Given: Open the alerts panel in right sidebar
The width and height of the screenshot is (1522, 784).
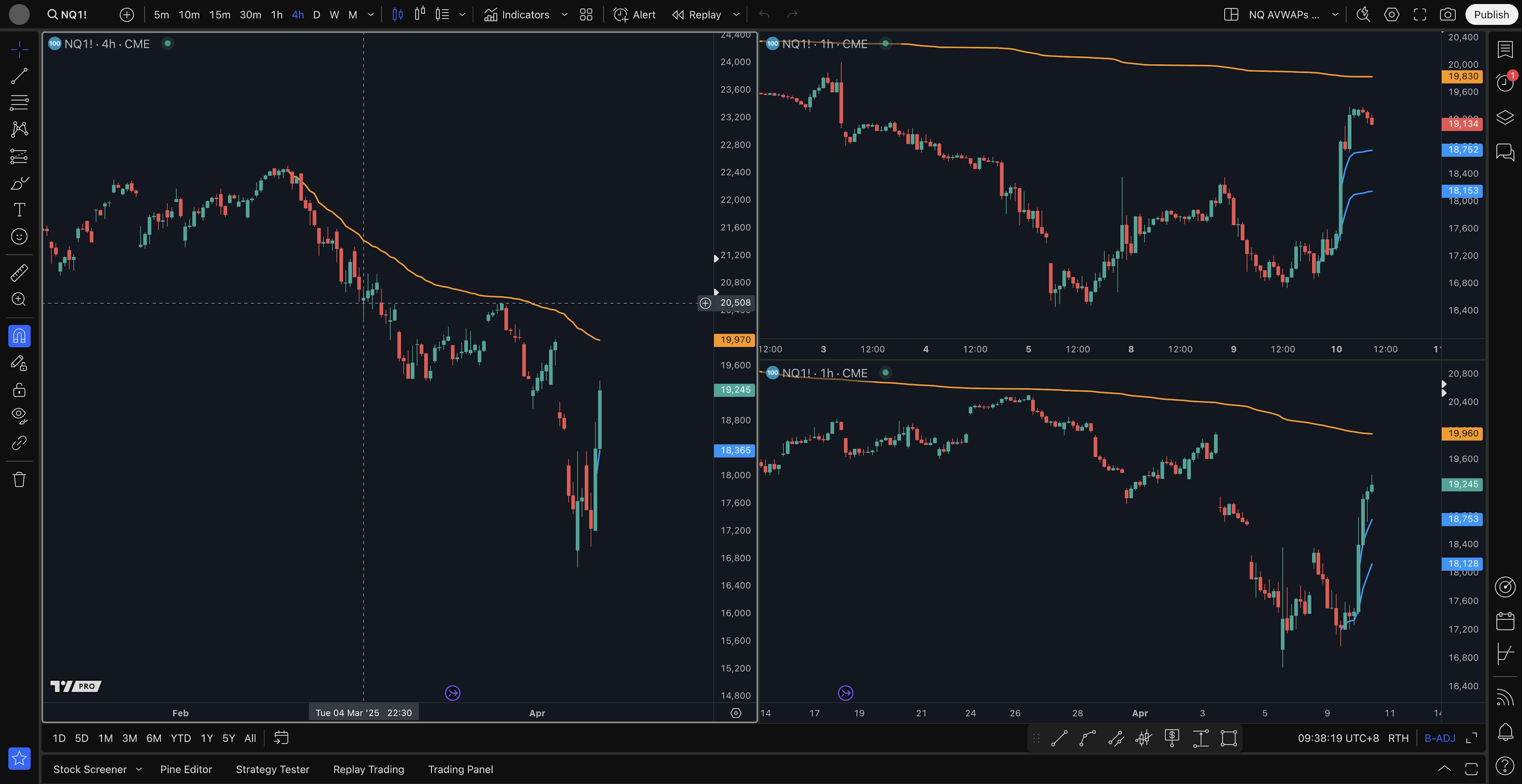Looking at the screenshot, I should (x=1505, y=83).
